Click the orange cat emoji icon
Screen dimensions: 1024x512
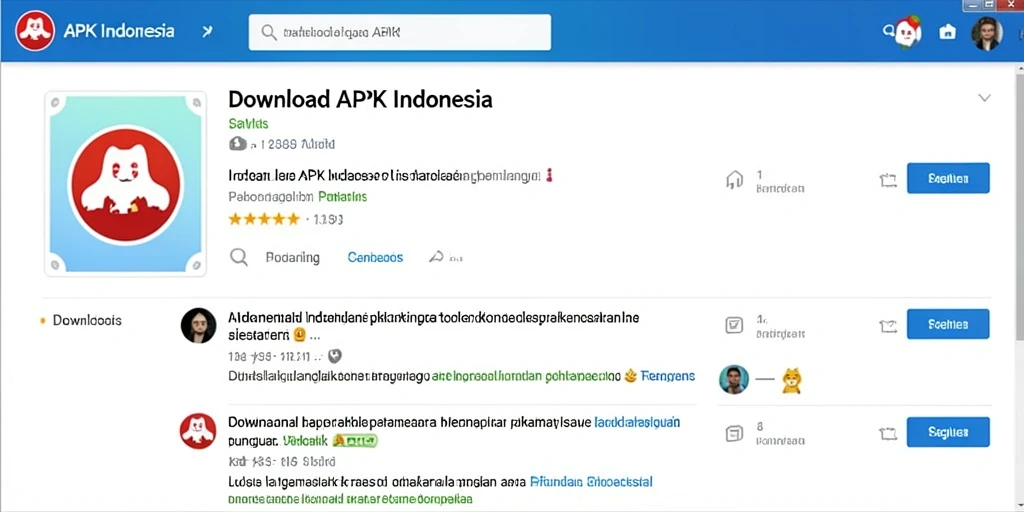click(x=792, y=381)
